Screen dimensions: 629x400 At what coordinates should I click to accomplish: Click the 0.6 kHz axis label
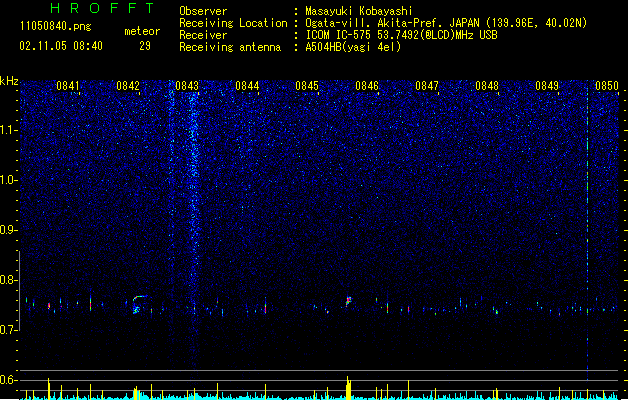(x=9, y=380)
